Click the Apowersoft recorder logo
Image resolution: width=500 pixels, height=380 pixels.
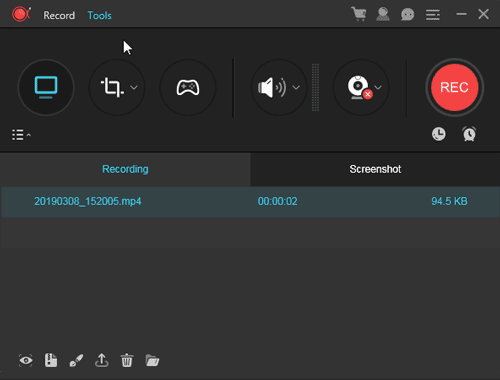point(21,14)
